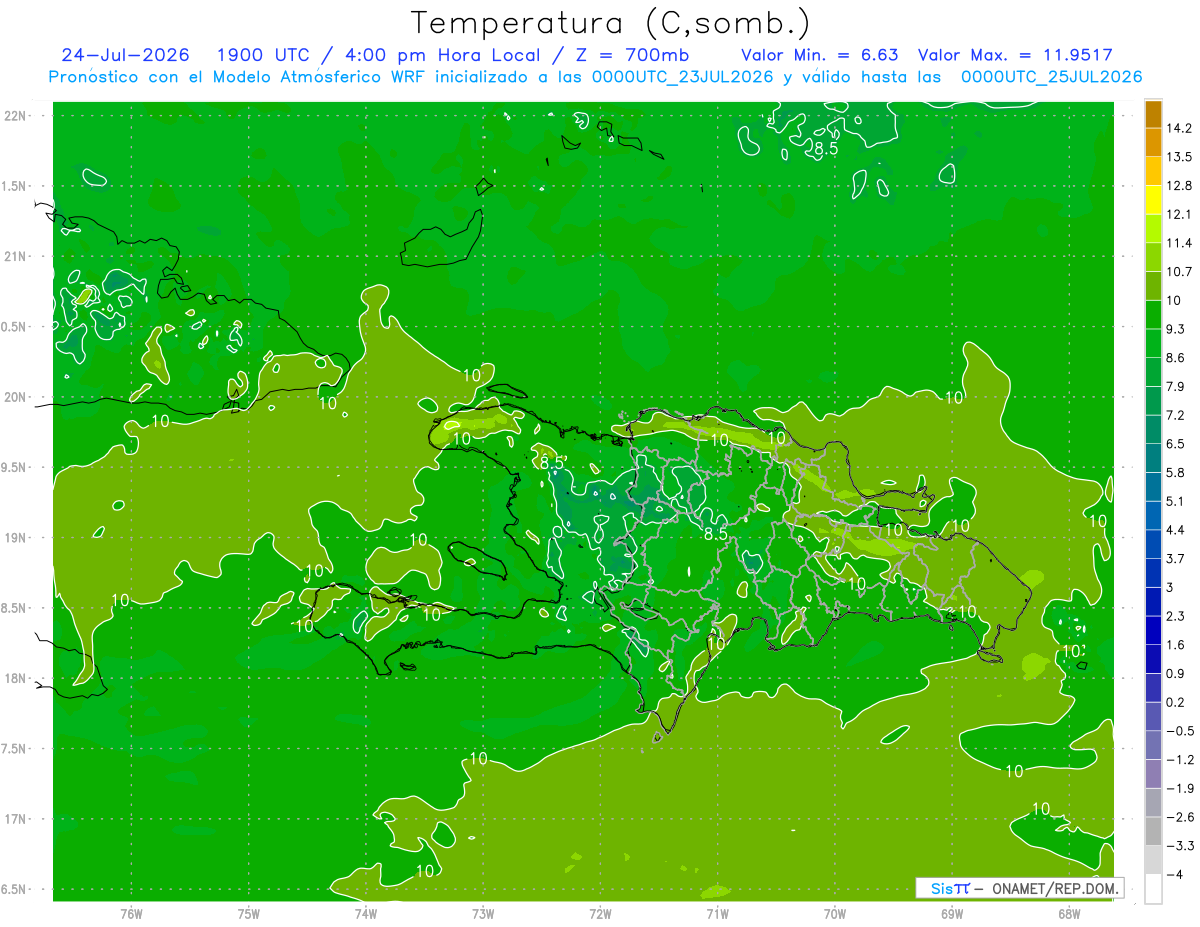Click the "70W" longitude label
1200x927 pixels.
coord(834,912)
